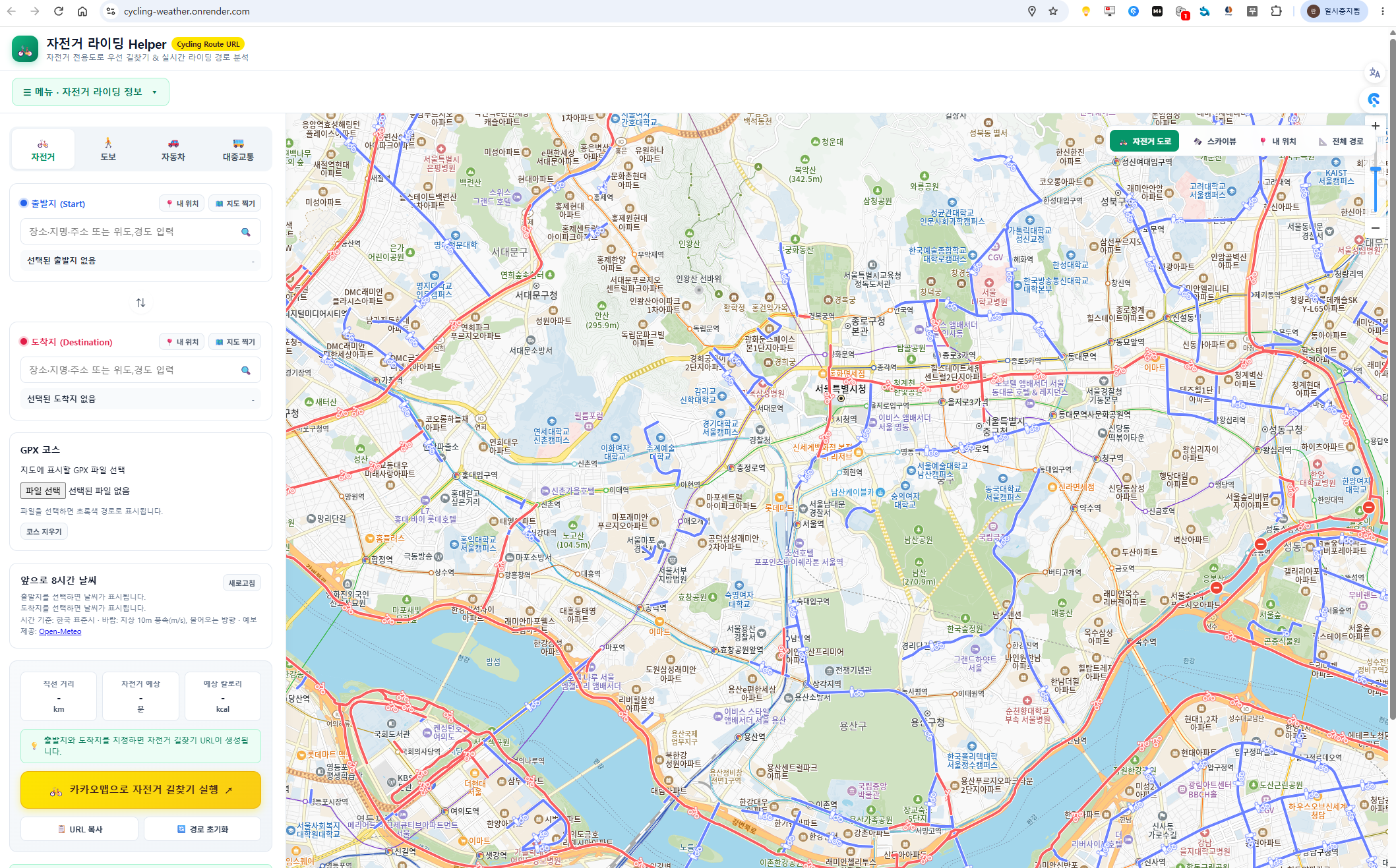Click 지도 찍기 button for 도착지
1396x868 pixels.
pyautogui.click(x=235, y=342)
